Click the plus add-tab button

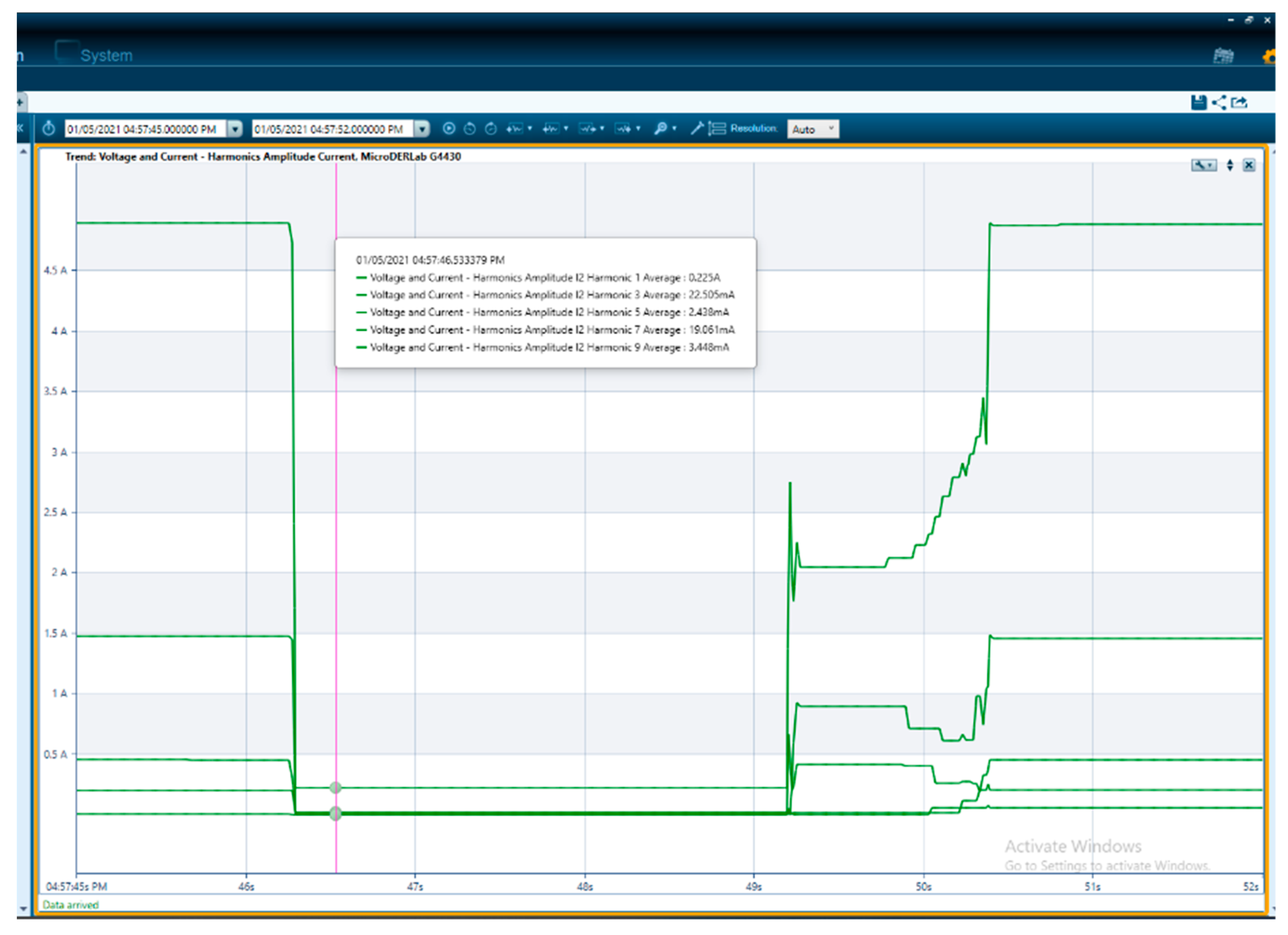tap(20, 103)
